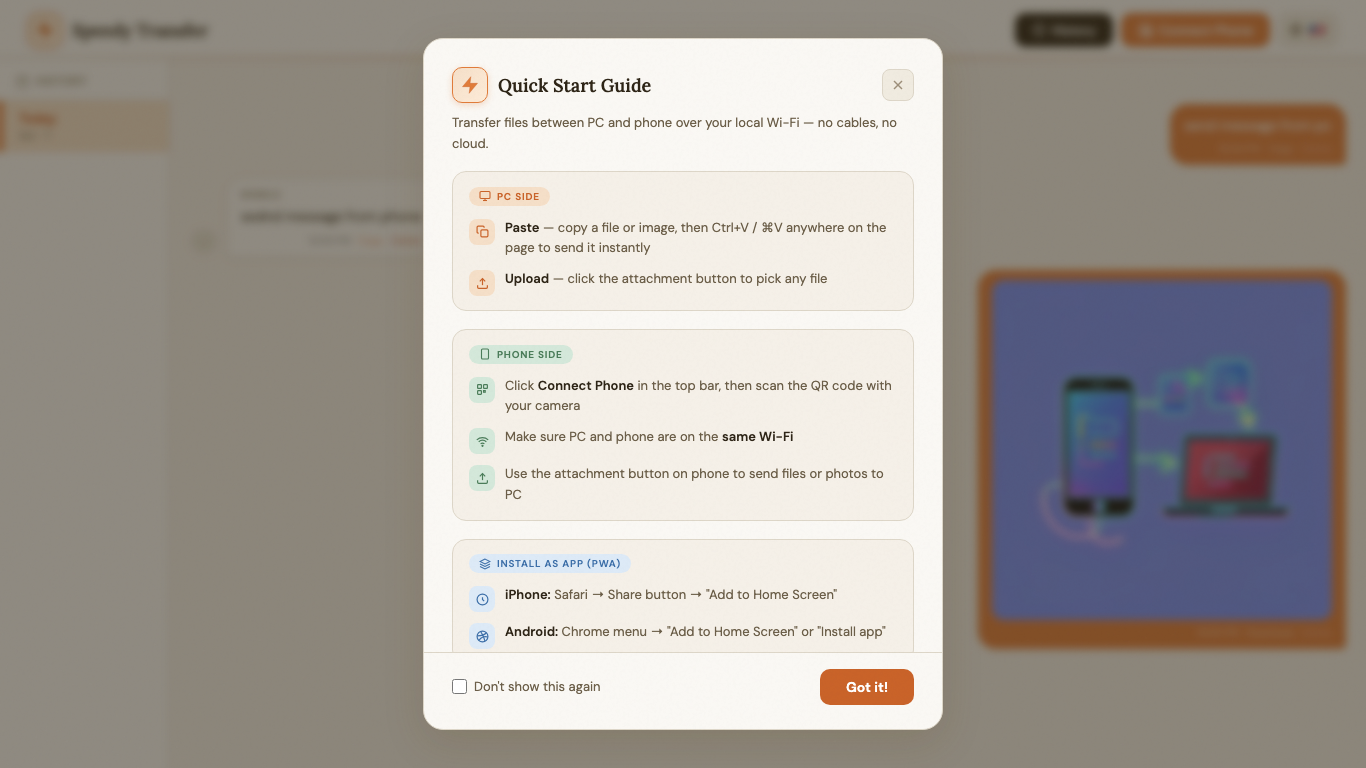Click the Wi-Fi icon in Phone Side
The width and height of the screenshot is (1366, 768).
coord(482,441)
